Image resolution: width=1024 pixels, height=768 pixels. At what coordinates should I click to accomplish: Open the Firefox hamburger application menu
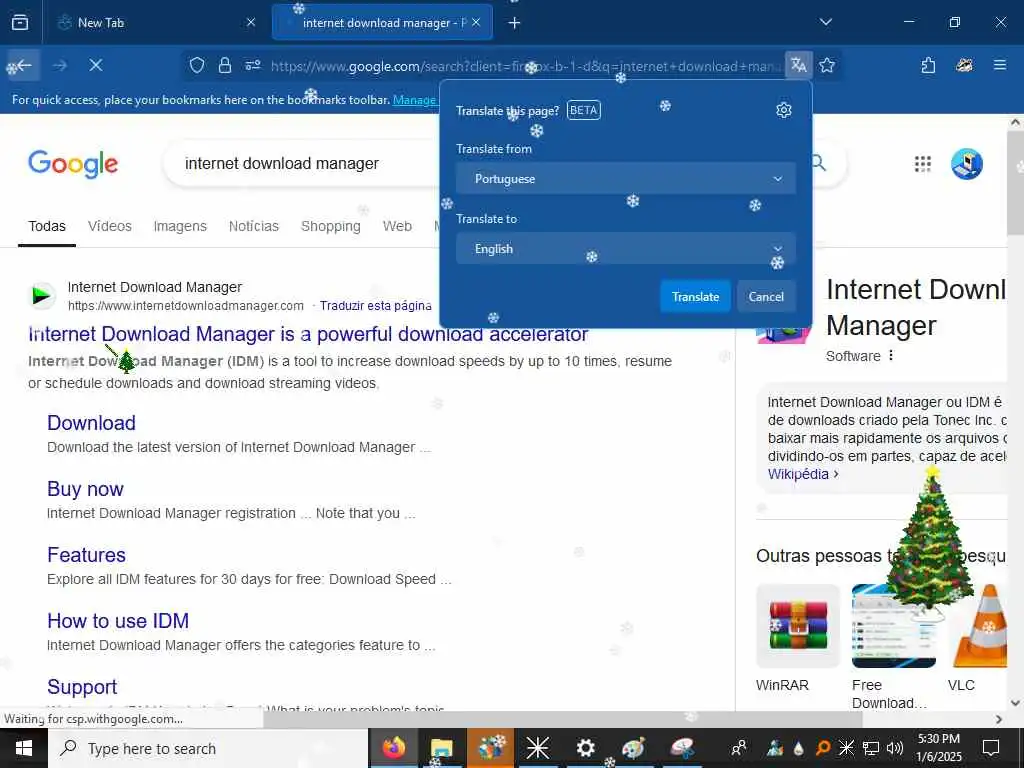pos(1000,65)
